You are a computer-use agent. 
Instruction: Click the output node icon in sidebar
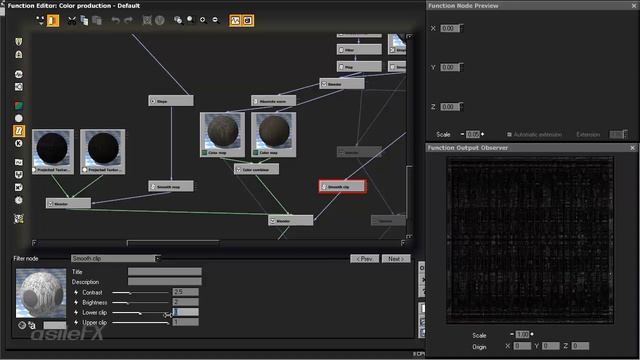click(x=19, y=54)
